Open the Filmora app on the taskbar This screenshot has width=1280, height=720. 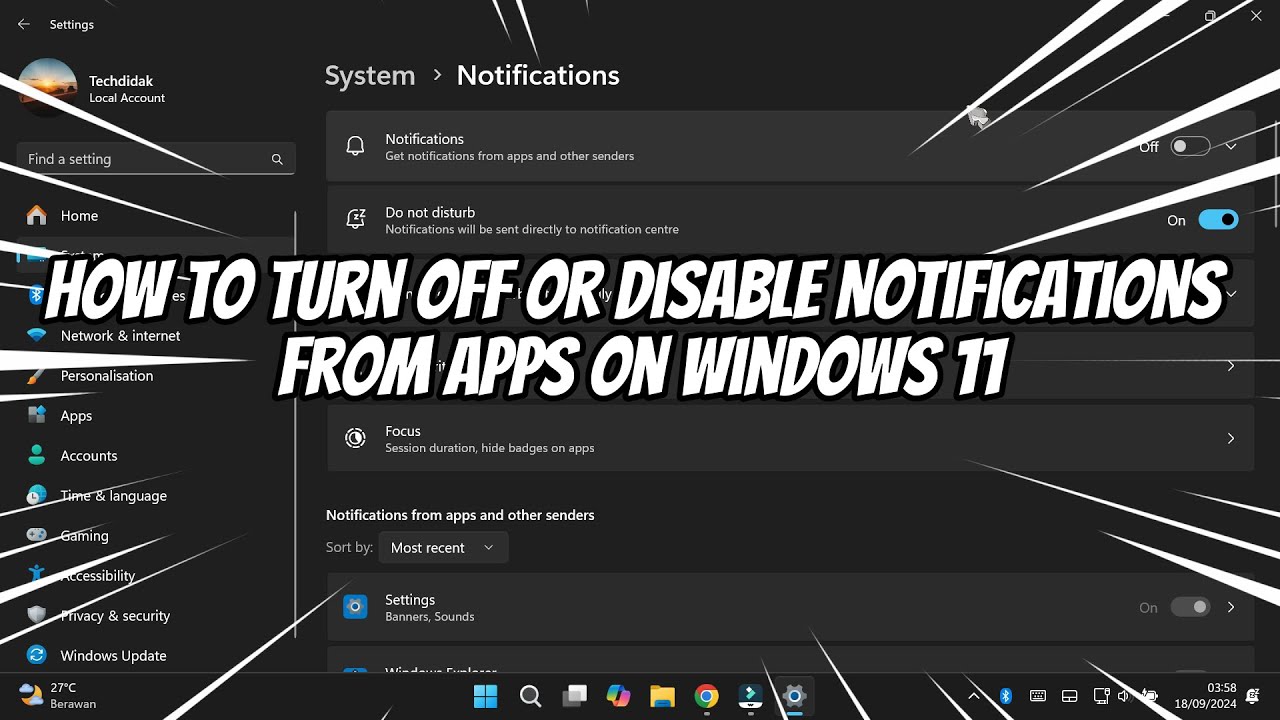tap(750, 696)
